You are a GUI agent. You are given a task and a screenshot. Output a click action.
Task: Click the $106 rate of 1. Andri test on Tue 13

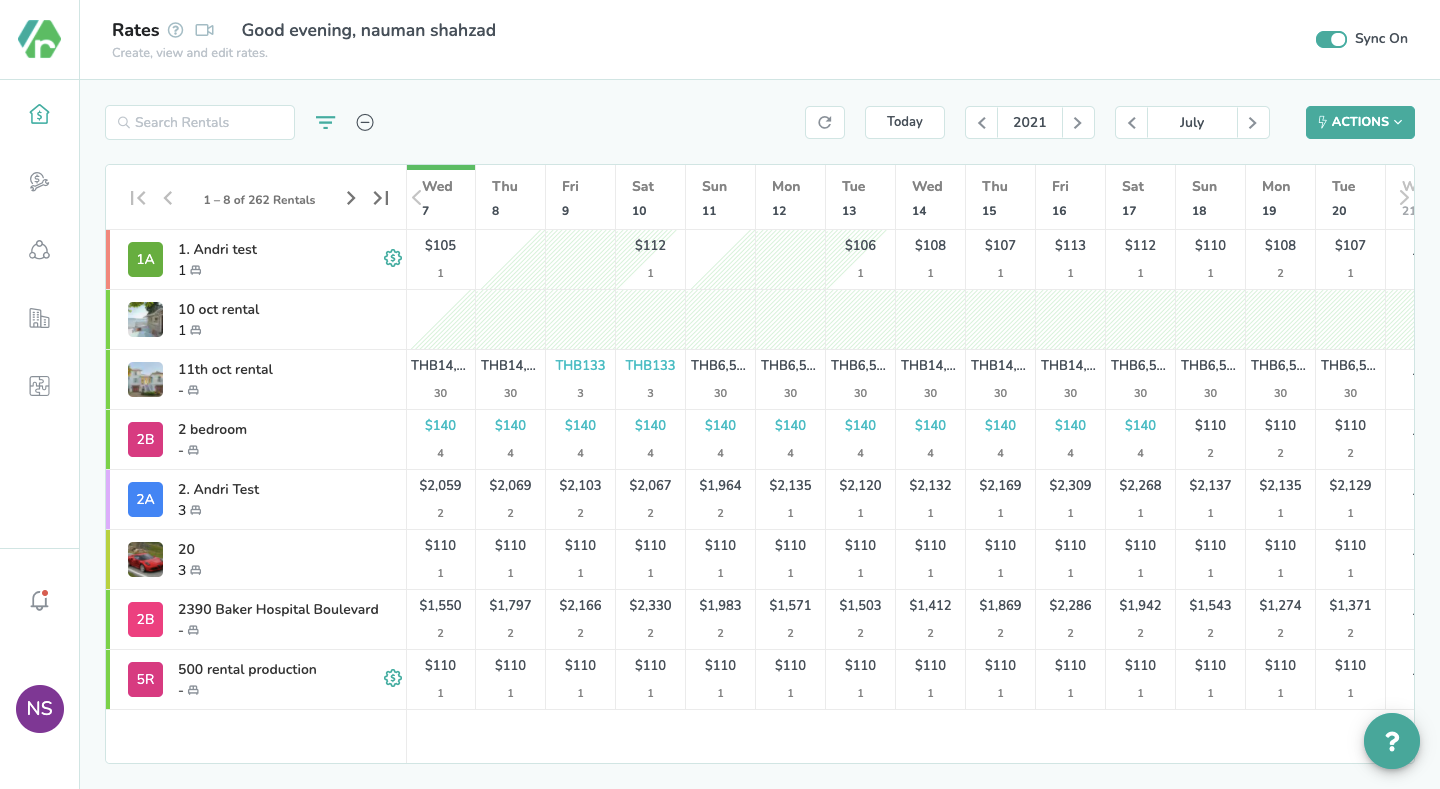860,245
